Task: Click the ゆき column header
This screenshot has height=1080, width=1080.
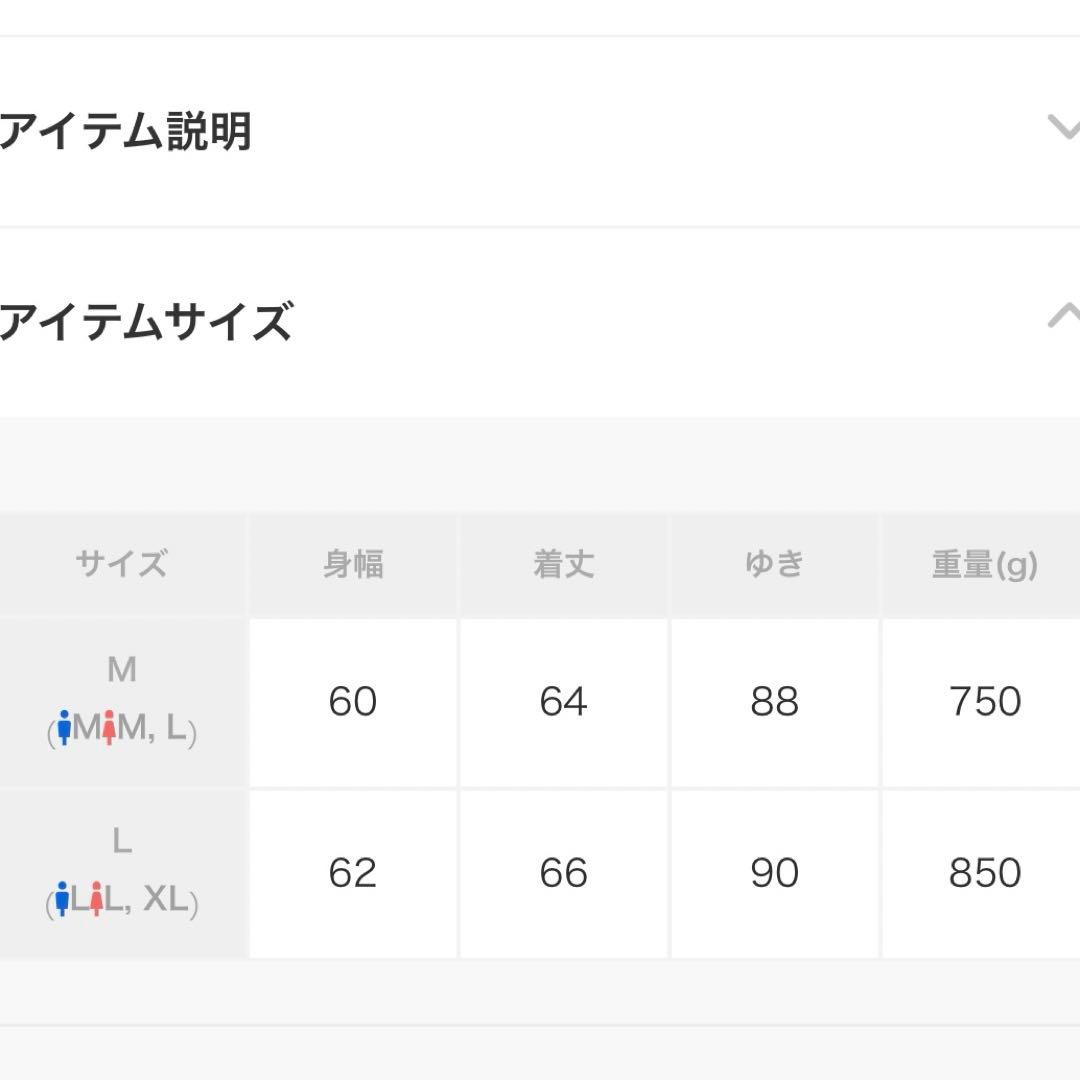Action: coord(774,563)
